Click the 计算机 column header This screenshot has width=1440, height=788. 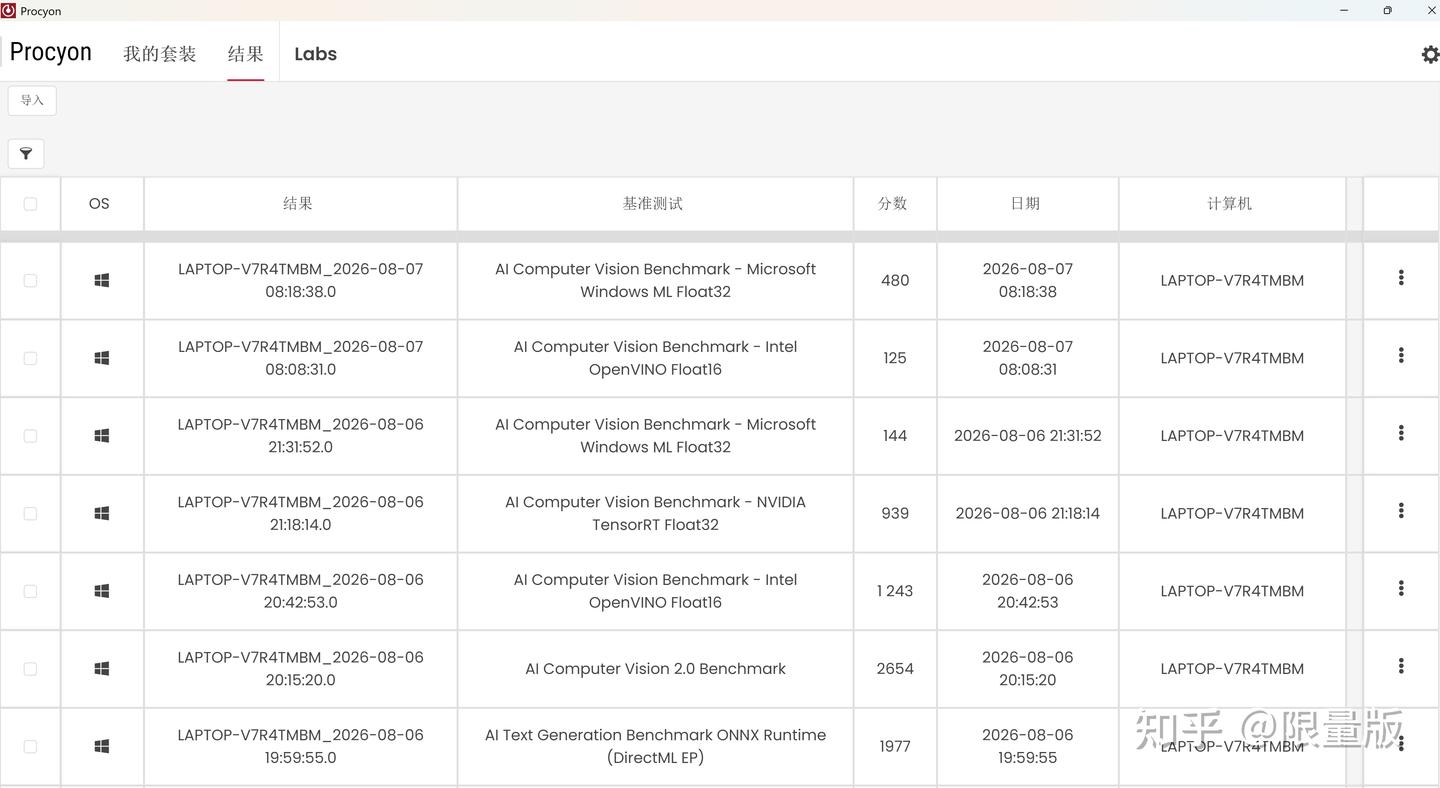click(1230, 204)
